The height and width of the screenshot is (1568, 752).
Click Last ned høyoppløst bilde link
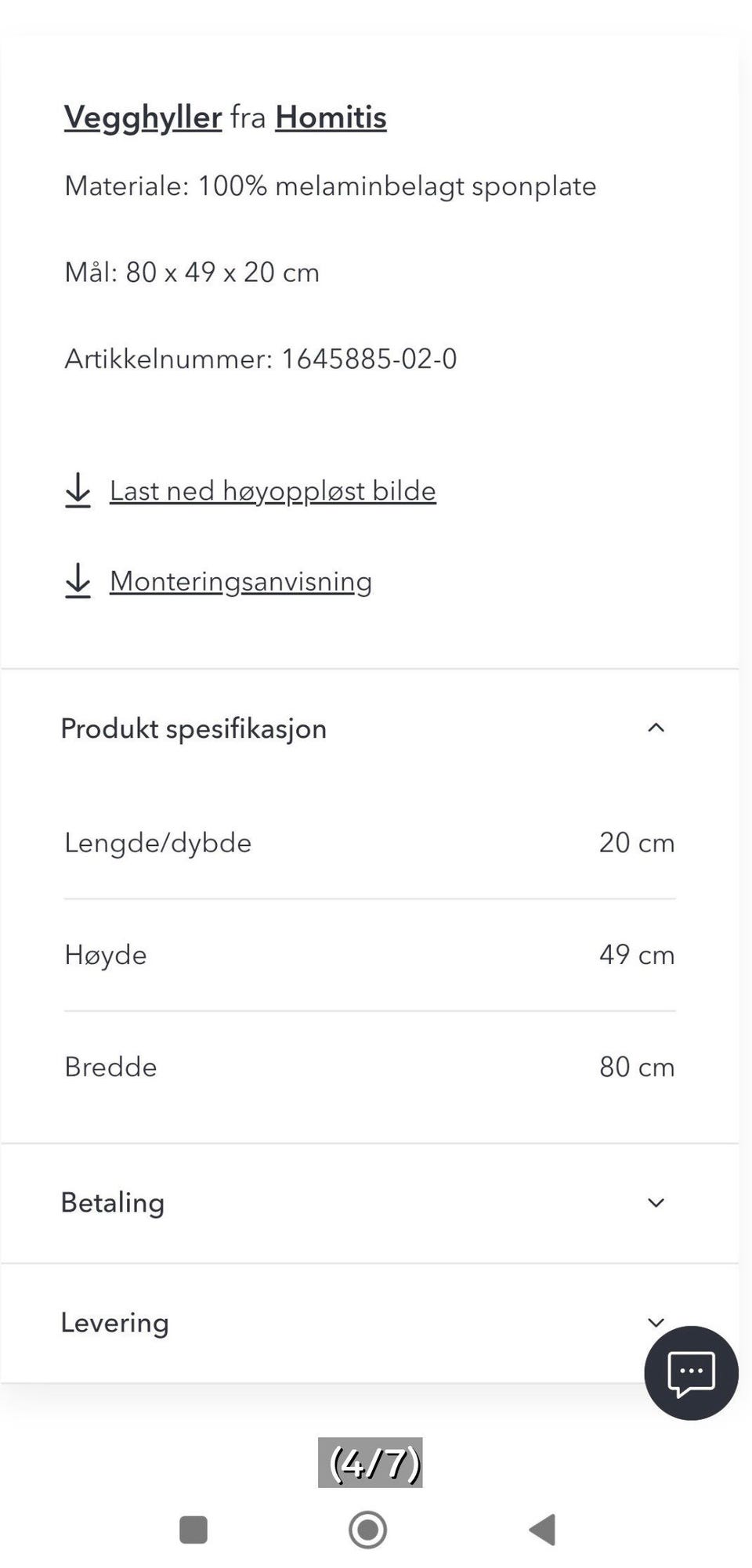pyautogui.click(x=273, y=491)
